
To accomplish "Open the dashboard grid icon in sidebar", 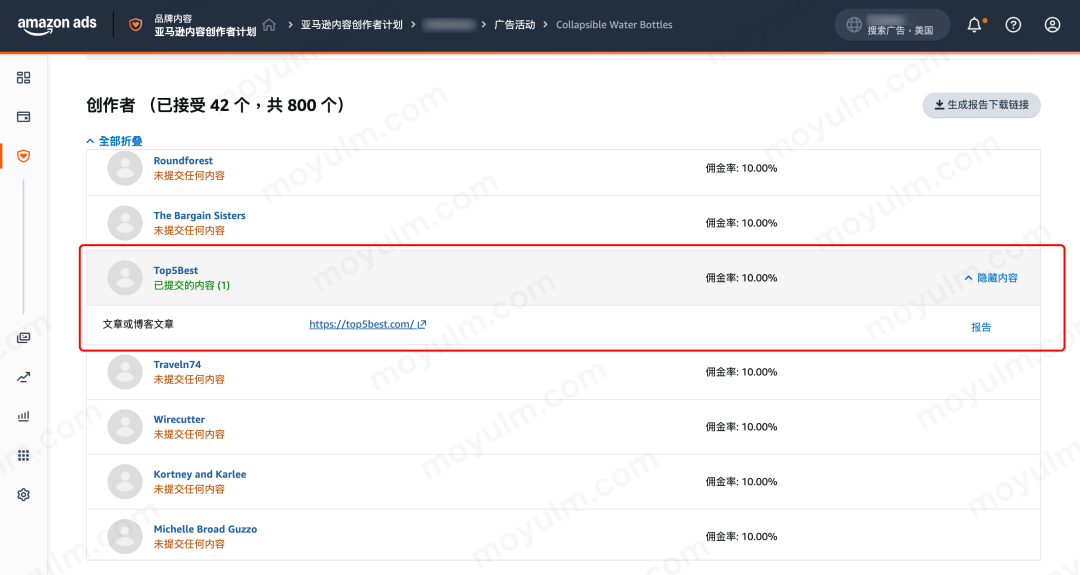I will (x=23, y=78).
